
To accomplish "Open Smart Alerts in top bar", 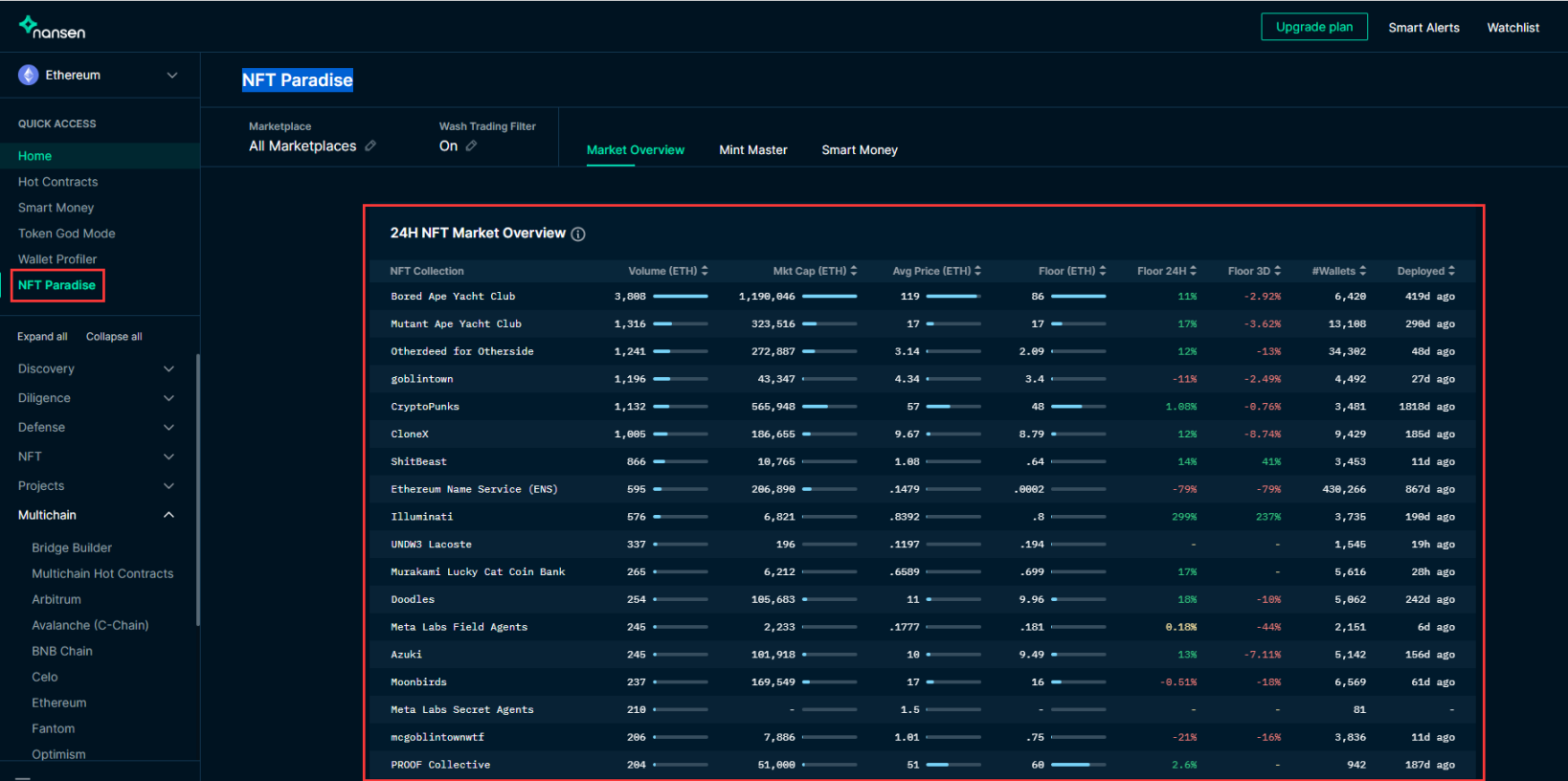I will tap(1423, 28).
